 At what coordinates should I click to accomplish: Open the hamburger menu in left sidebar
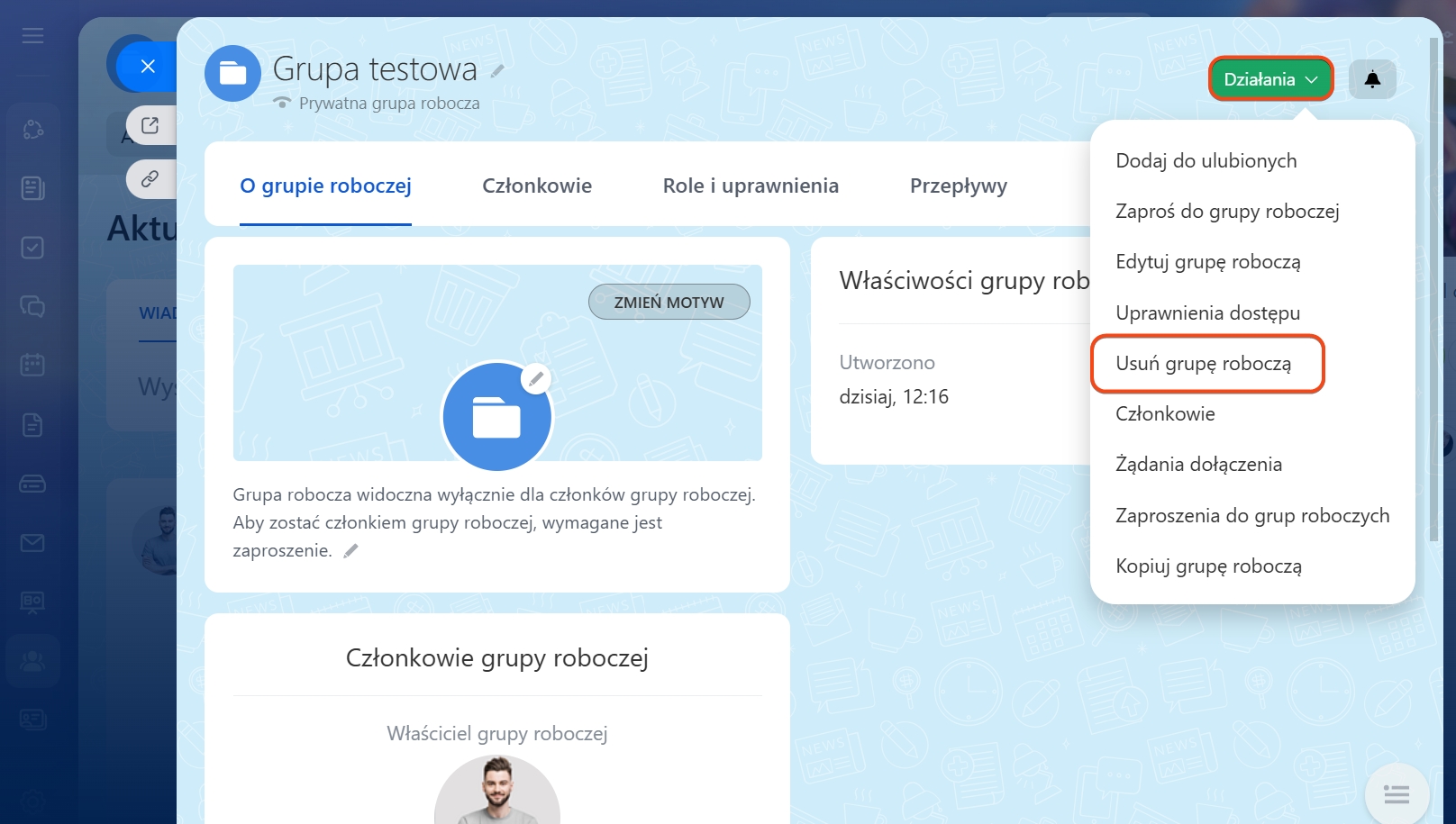point(33,36)
